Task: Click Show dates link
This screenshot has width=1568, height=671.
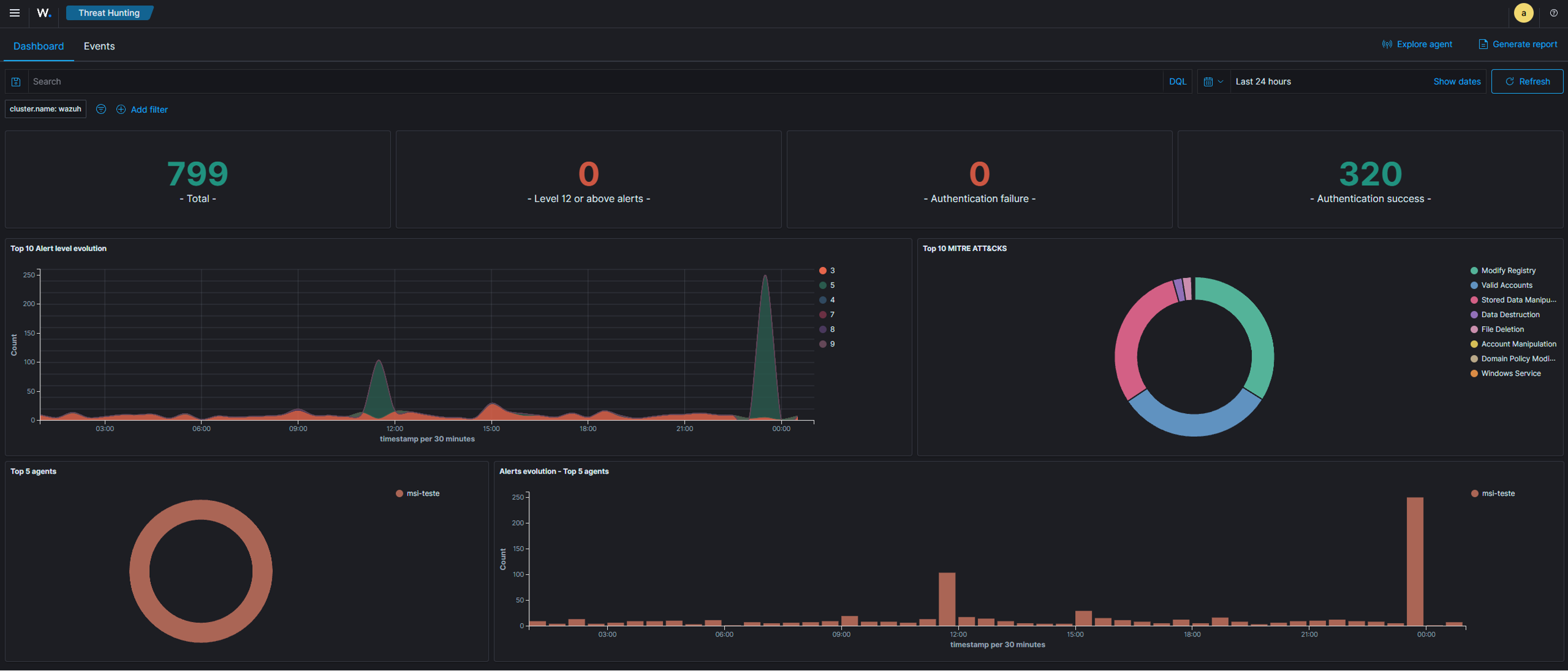Action: coord(1456,82)
